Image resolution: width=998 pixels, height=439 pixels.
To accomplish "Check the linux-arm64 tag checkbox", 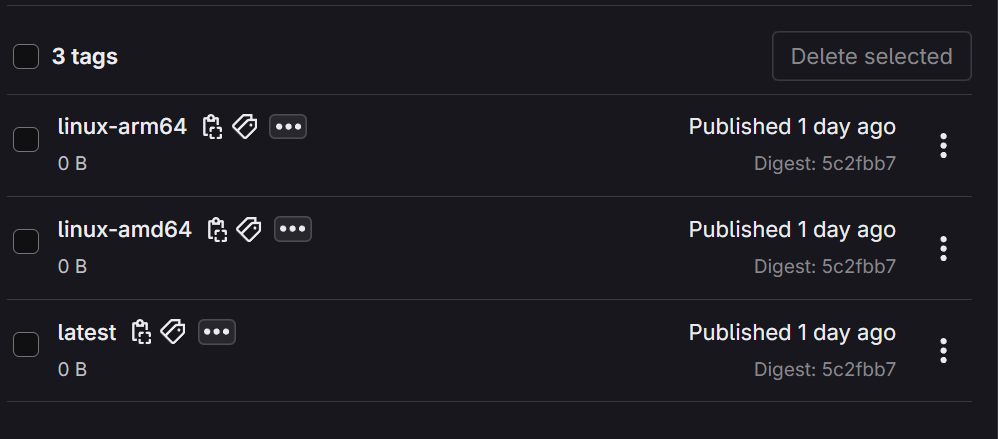I will [26, 140].
